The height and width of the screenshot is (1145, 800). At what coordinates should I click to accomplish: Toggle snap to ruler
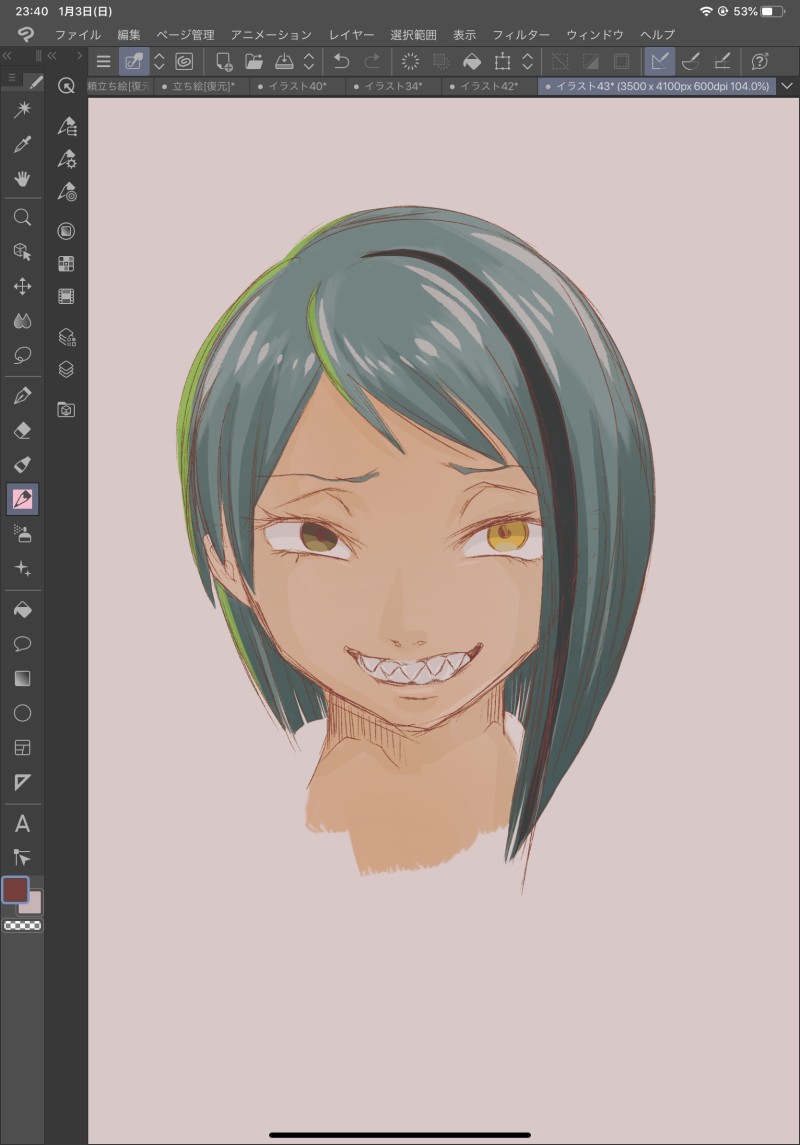click(x=659, y=61)
